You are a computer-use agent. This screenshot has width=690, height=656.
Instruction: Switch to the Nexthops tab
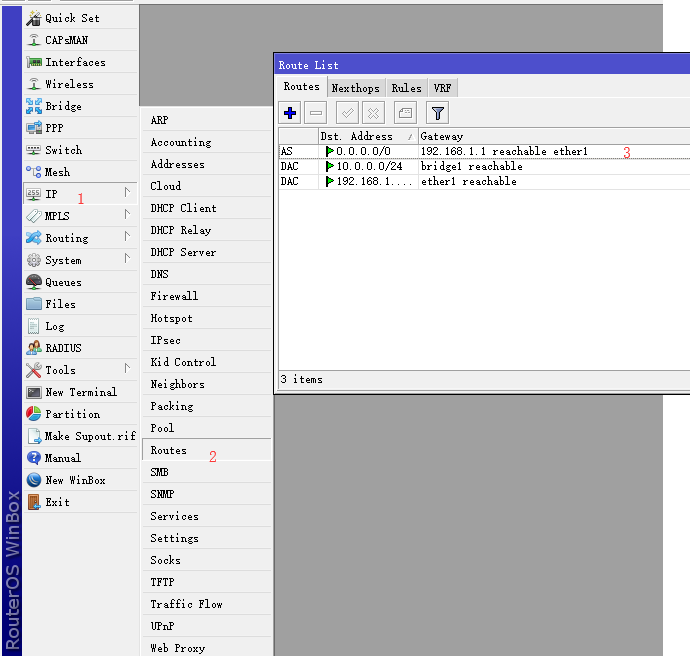click(356, 88)
